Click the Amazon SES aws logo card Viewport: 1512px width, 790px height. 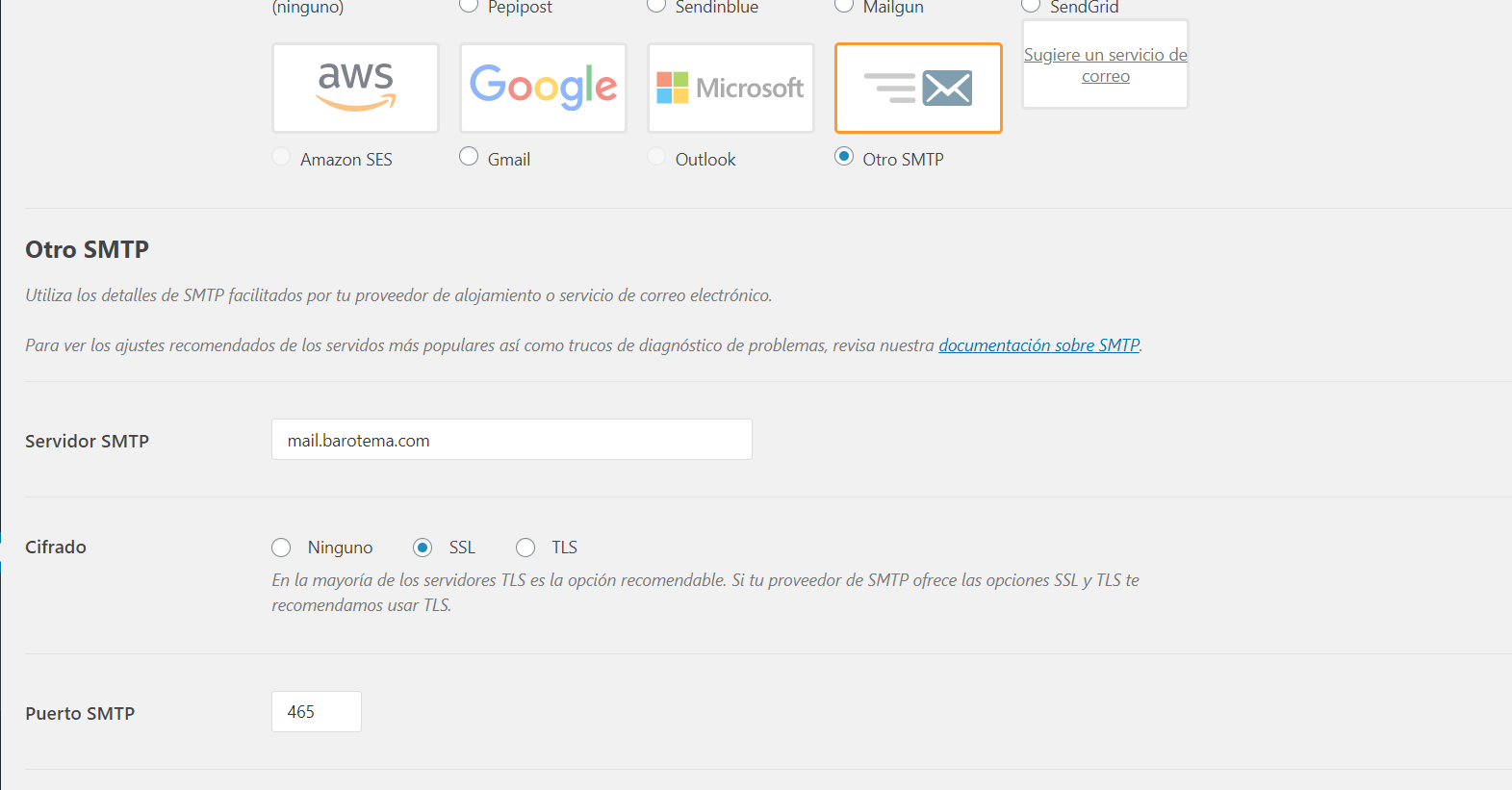(355, 88)
